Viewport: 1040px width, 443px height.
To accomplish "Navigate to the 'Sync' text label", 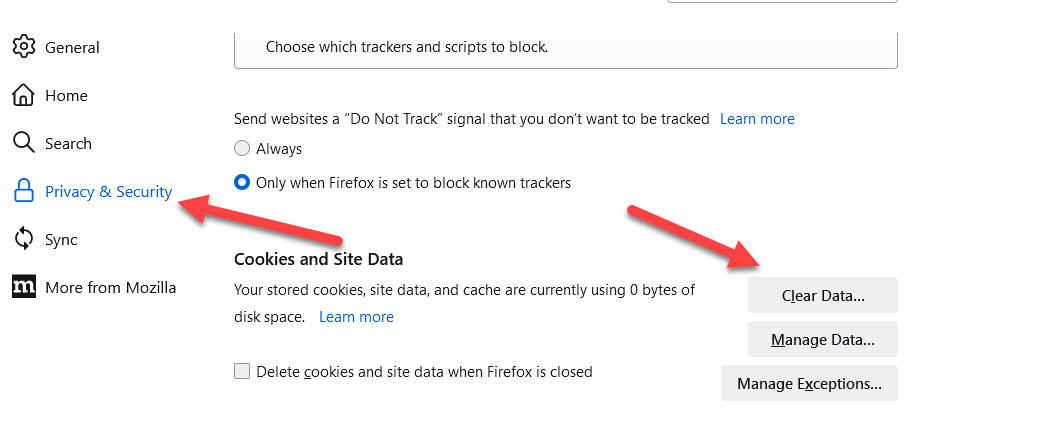I will click(61, 240).
